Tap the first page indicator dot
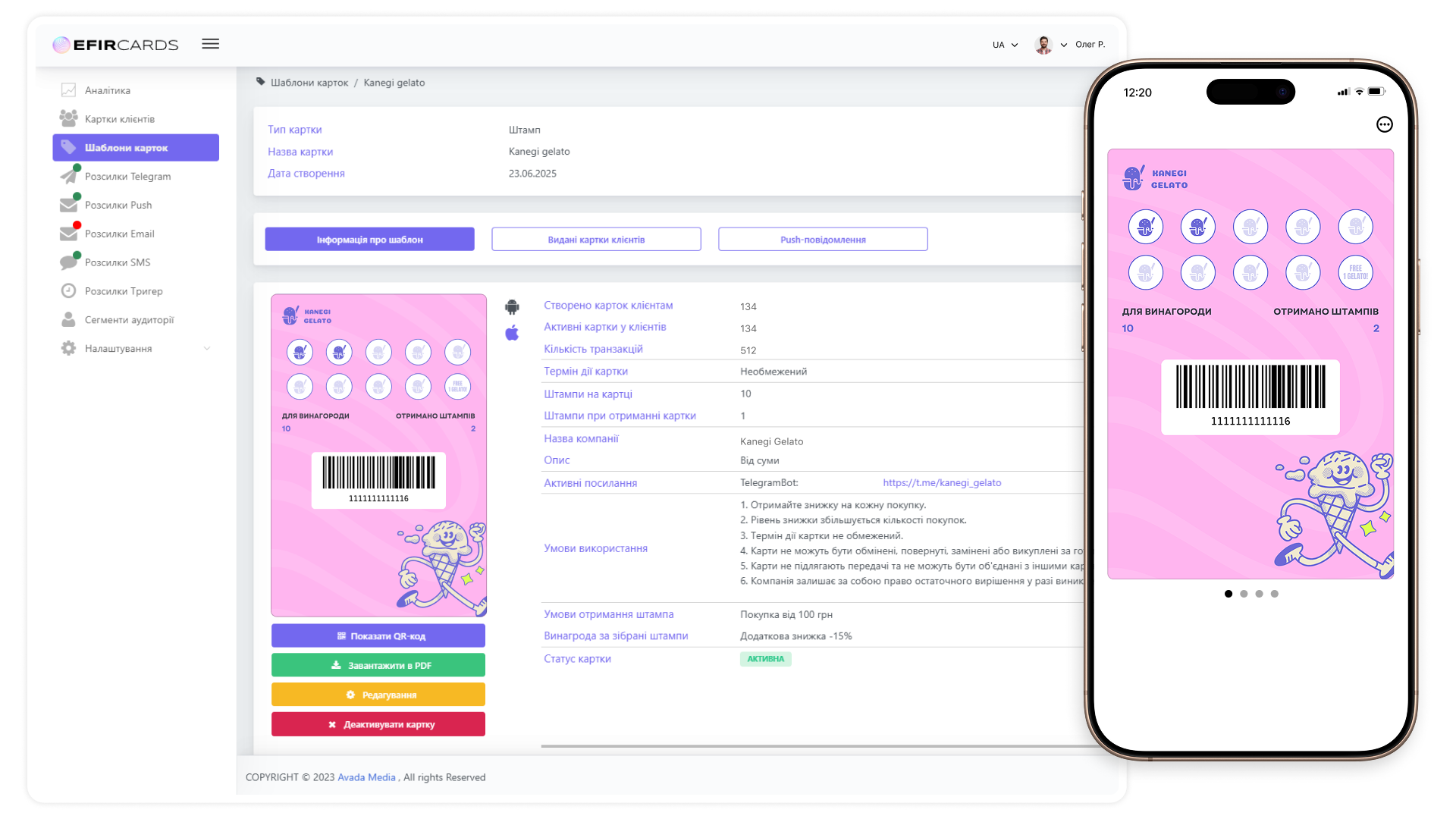 click(1228, 594)
